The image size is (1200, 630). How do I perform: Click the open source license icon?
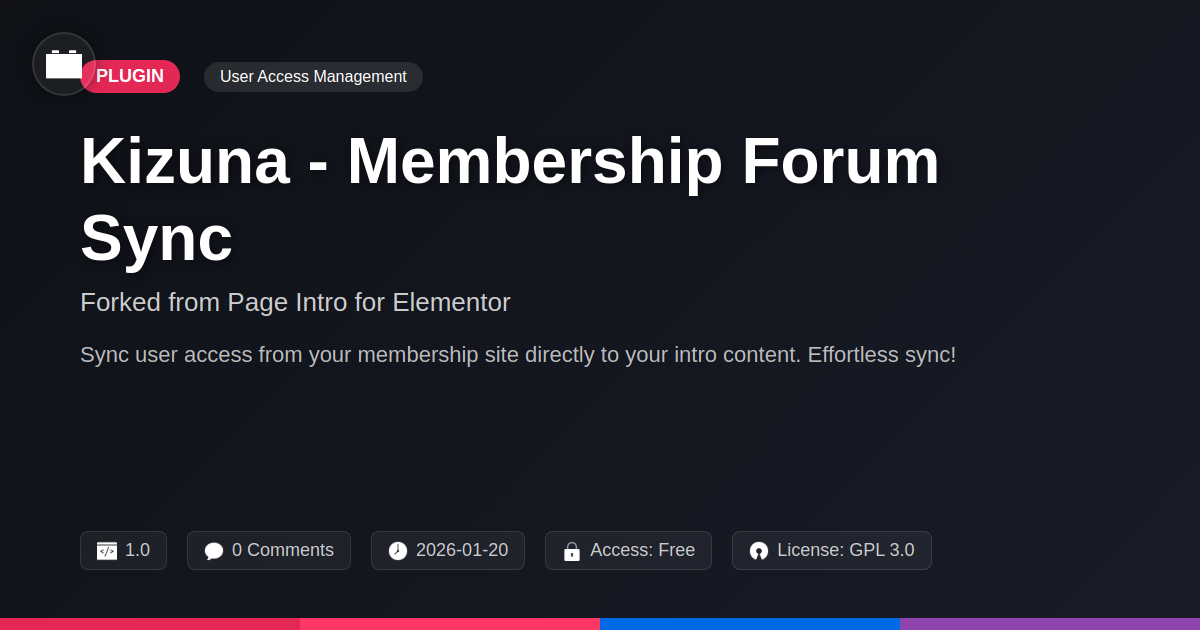click(759, 551)
